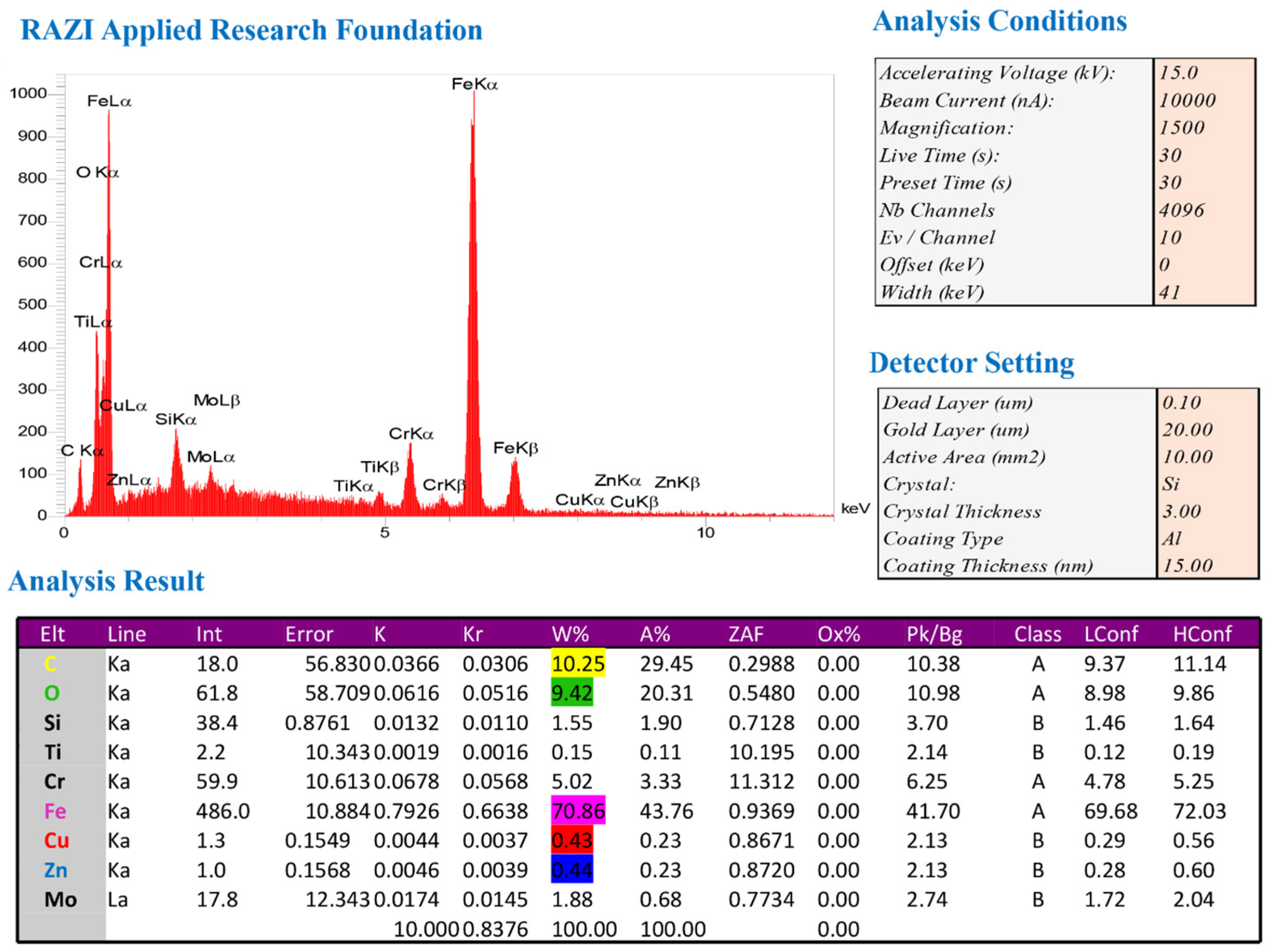Select the SiKα peak label
1271x952 pixels.
(176, 419)
